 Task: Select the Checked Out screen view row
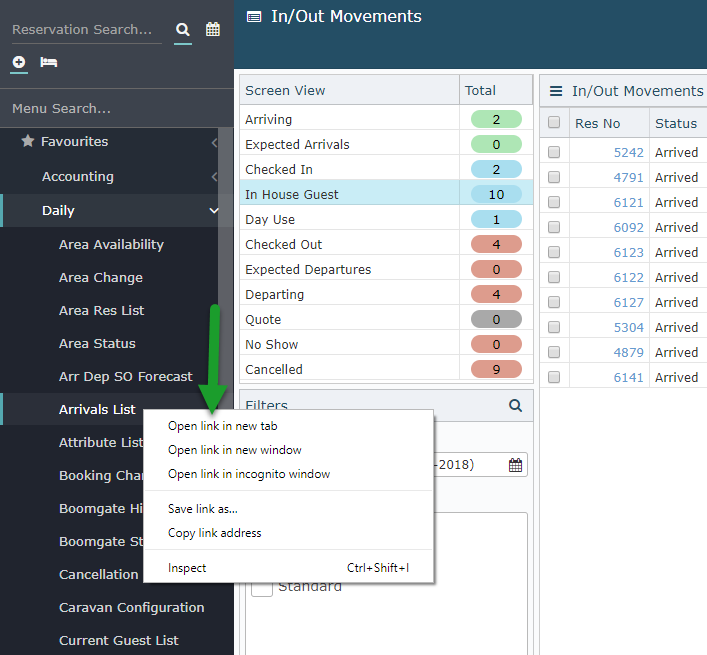click(386, 244)
